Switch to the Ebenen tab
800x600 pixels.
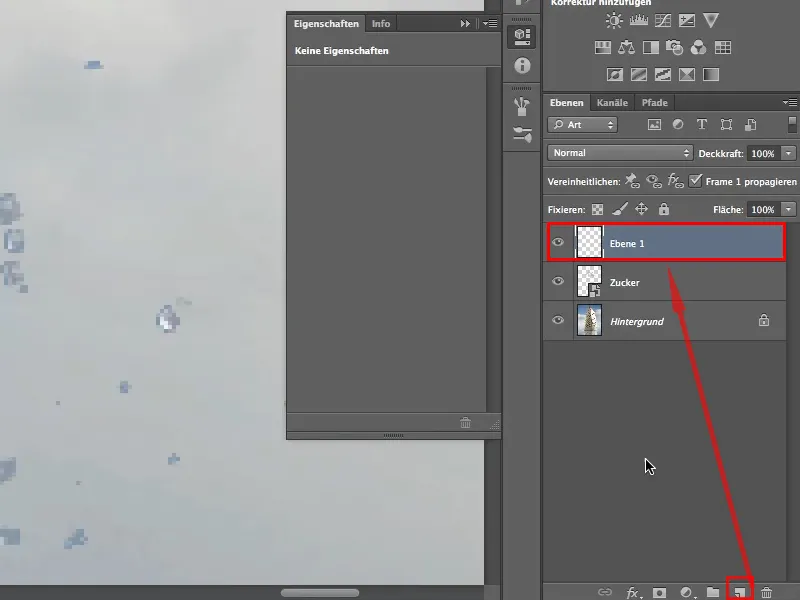tap(566, 103)
